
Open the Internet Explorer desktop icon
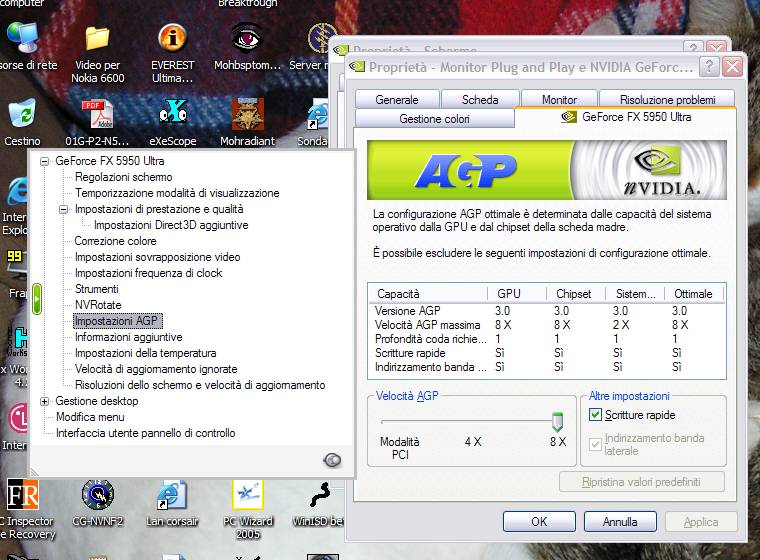18,192
